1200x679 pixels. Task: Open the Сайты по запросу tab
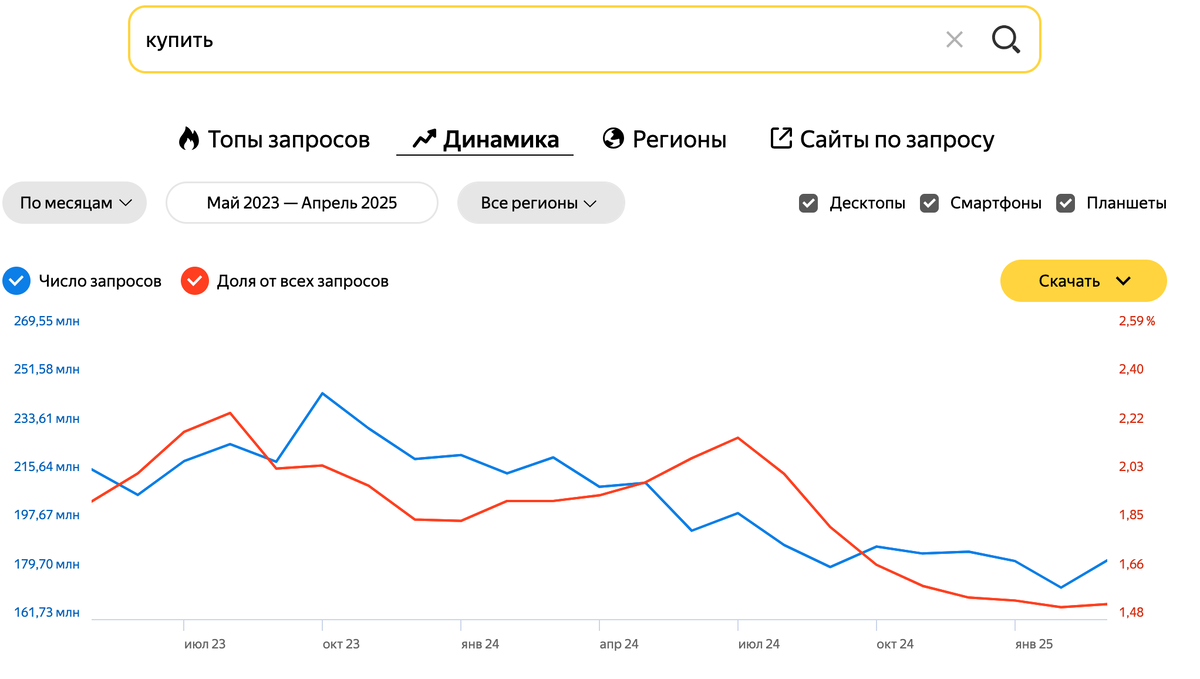896,139
